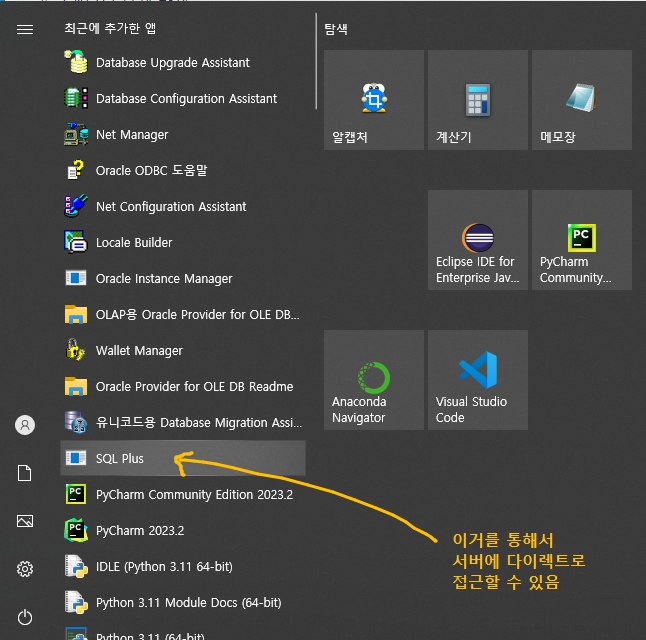
Task: Launch the 알캡처 tile
Action: tap(374, 100)
